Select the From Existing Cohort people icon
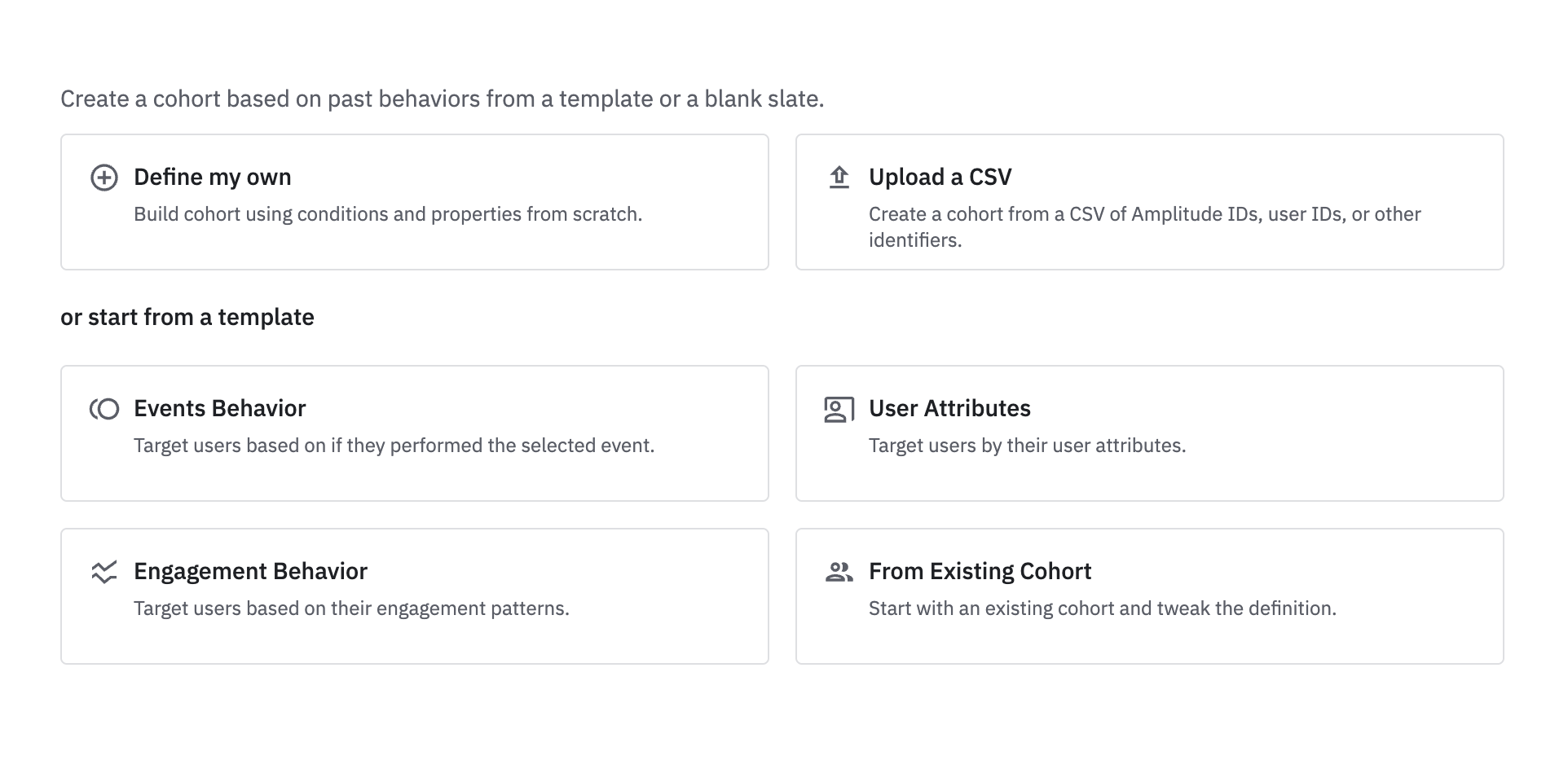Screen dimensions: 1568x782 point(839,572)
